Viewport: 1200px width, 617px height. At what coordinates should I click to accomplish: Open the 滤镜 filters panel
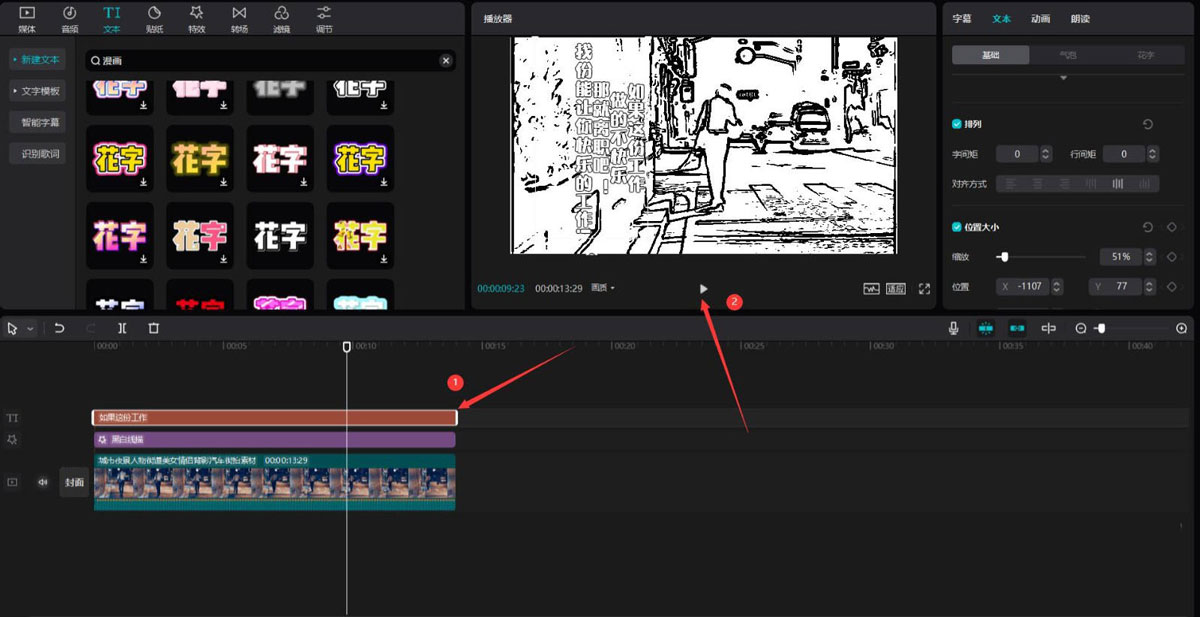point(281,18)
